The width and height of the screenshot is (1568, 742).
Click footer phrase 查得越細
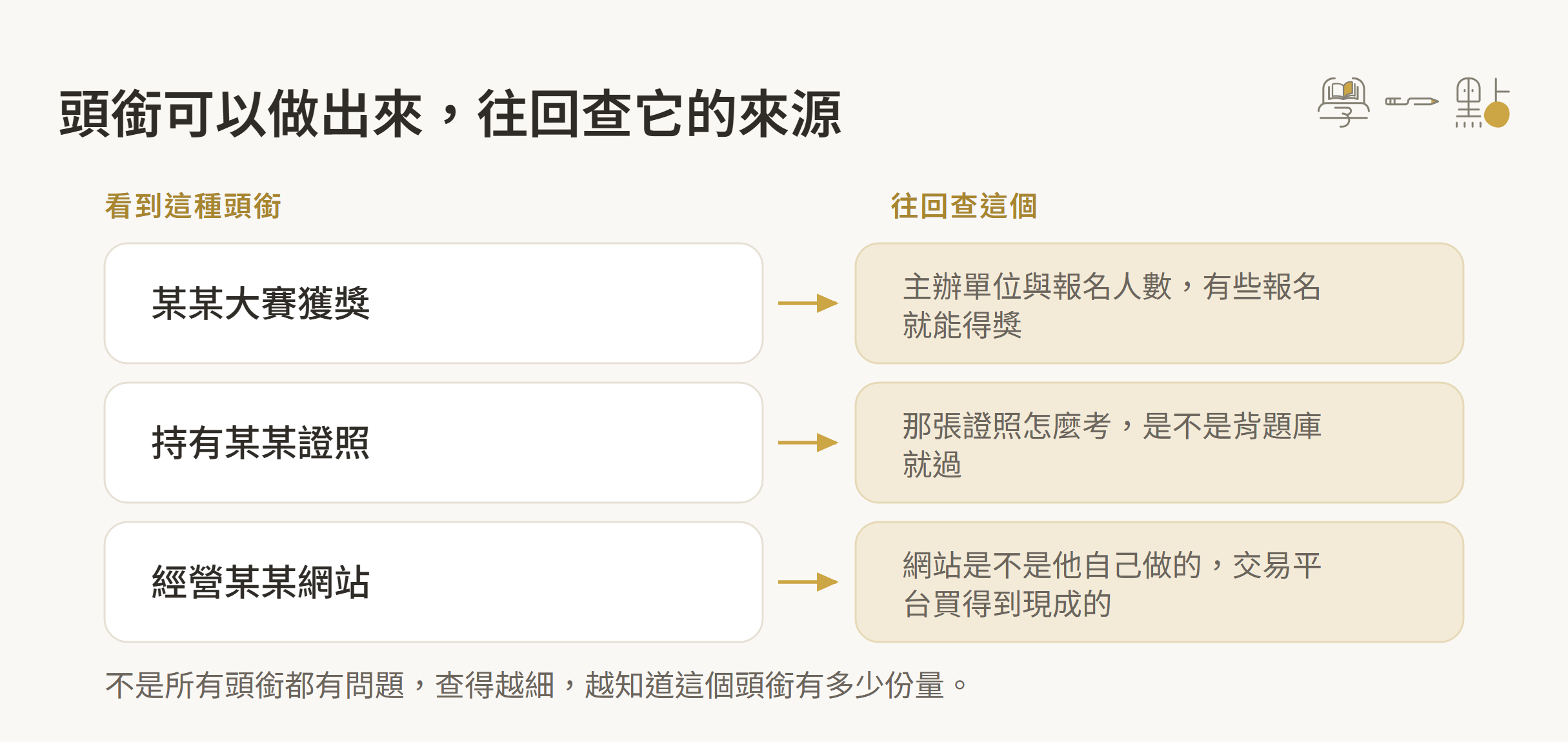pyautogui.click(x=495, y=685)
